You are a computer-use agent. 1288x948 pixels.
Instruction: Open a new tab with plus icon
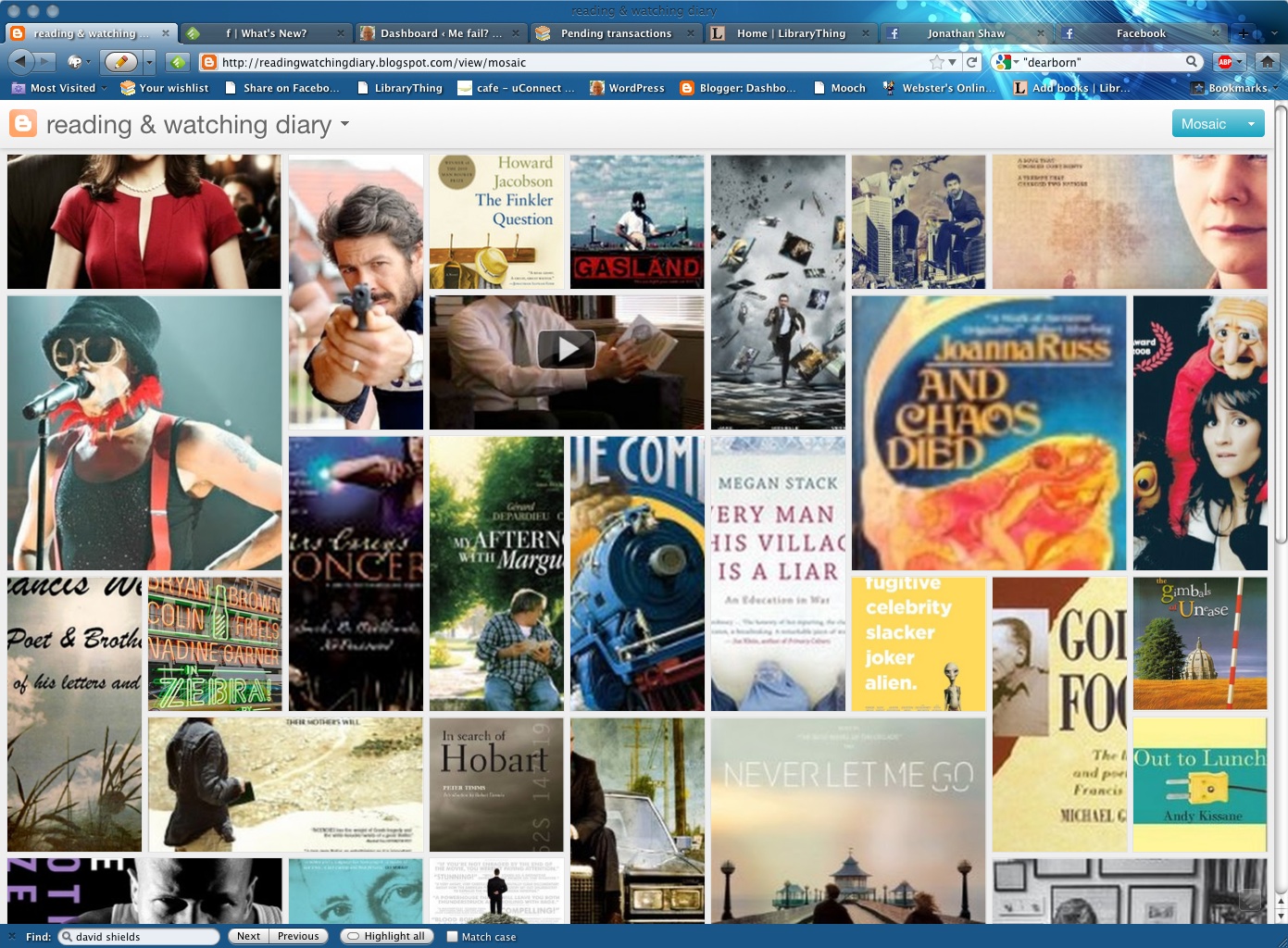[1244, 33]
